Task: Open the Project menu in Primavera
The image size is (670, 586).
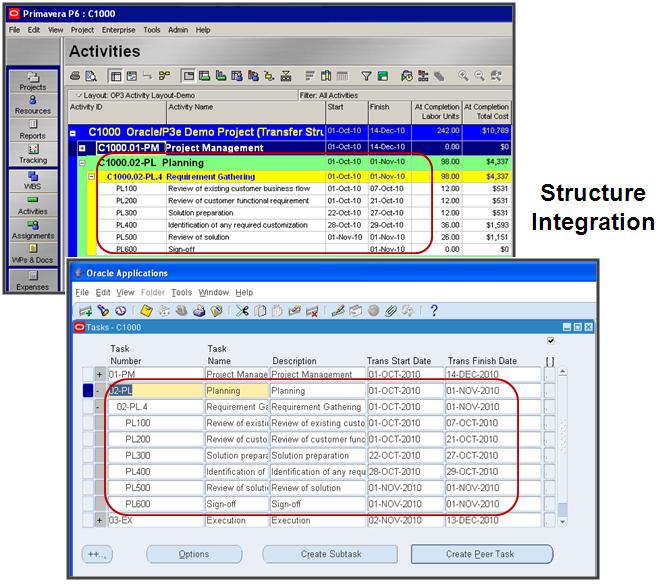Action: tap(82, 30)
